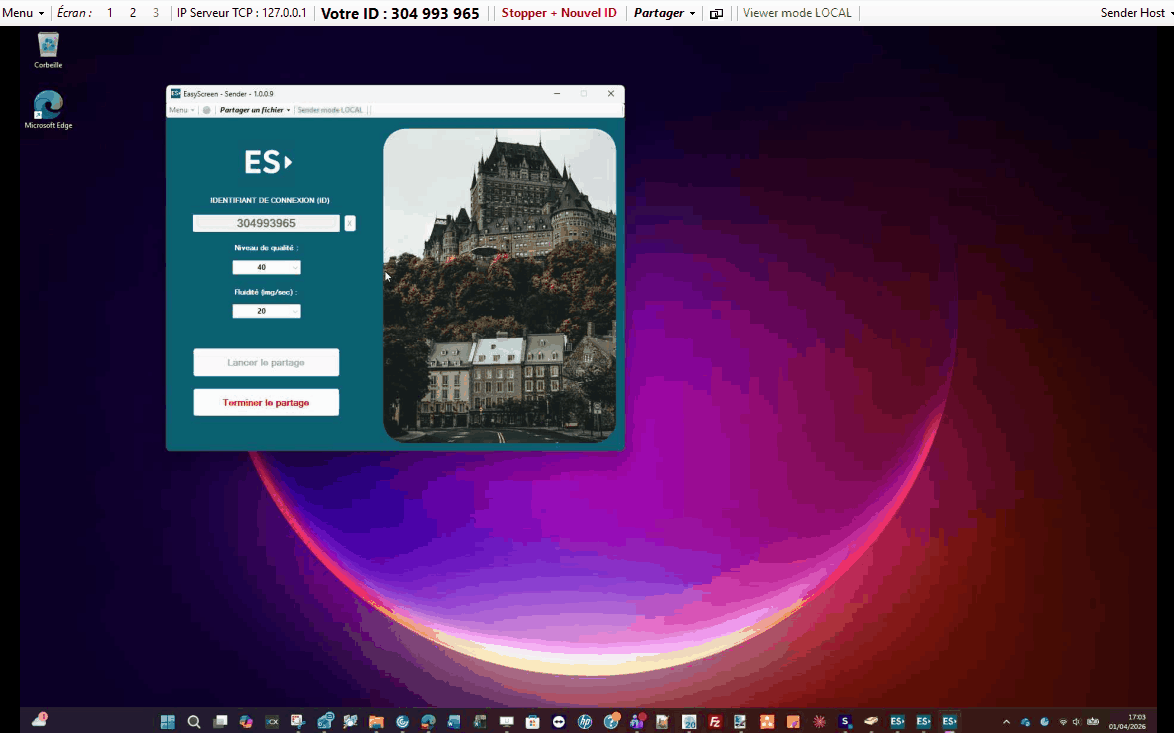Click the HP icon in the taskbar
Viewport: 1174px width, 733px height.
pyautogui.click(x=585, y=721)
